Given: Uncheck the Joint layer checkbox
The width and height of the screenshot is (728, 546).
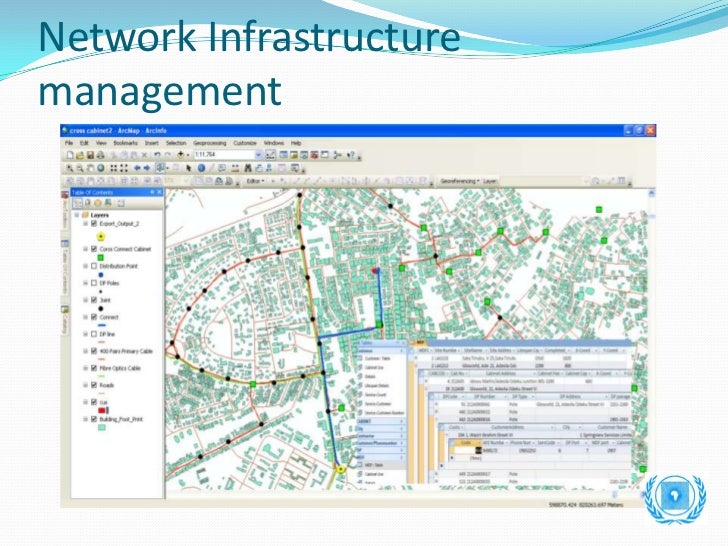Looking at the screenshot, I should pos(94,300).
